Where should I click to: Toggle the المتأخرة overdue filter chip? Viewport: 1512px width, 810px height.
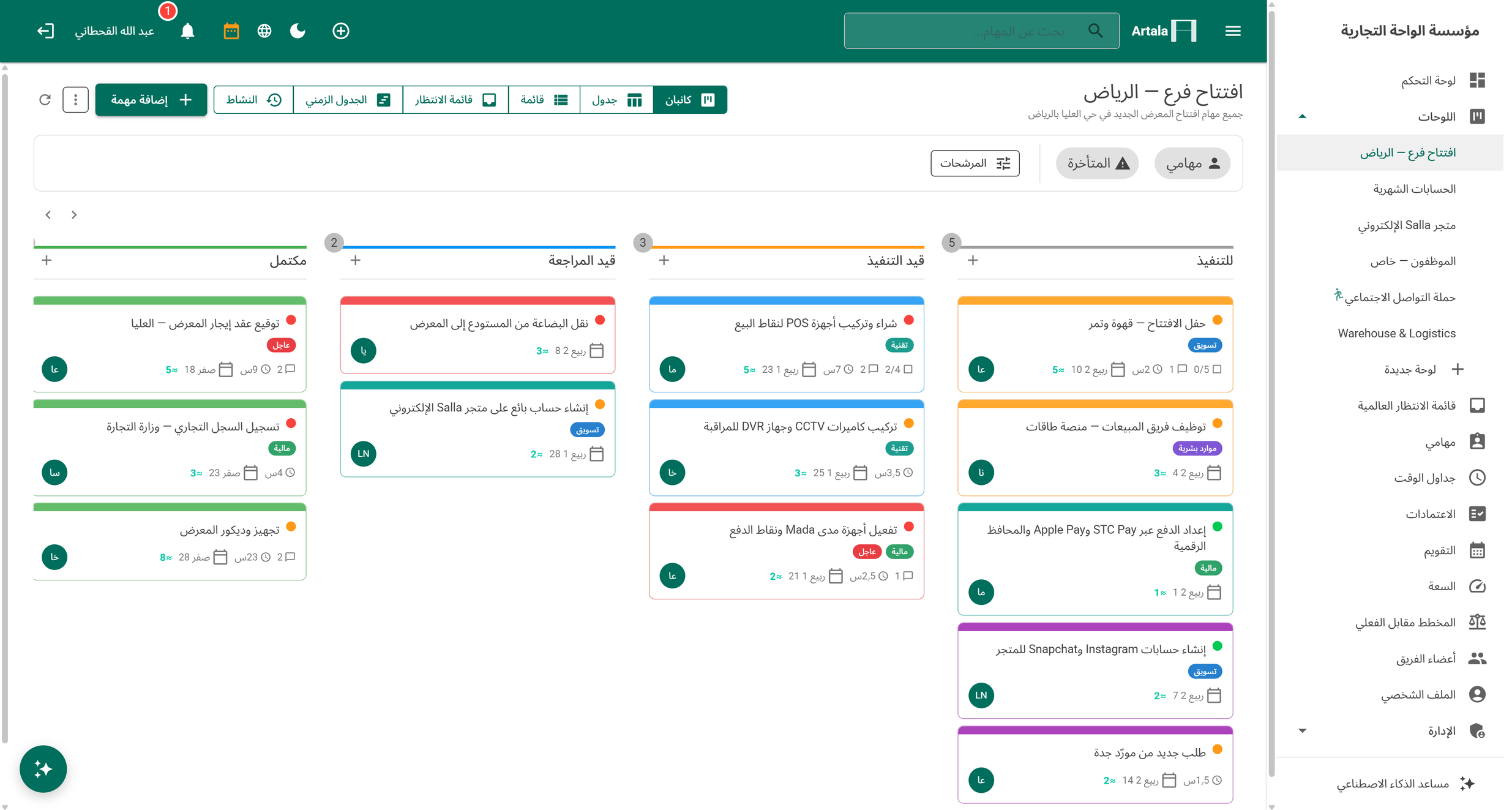tap(1097, 163)
